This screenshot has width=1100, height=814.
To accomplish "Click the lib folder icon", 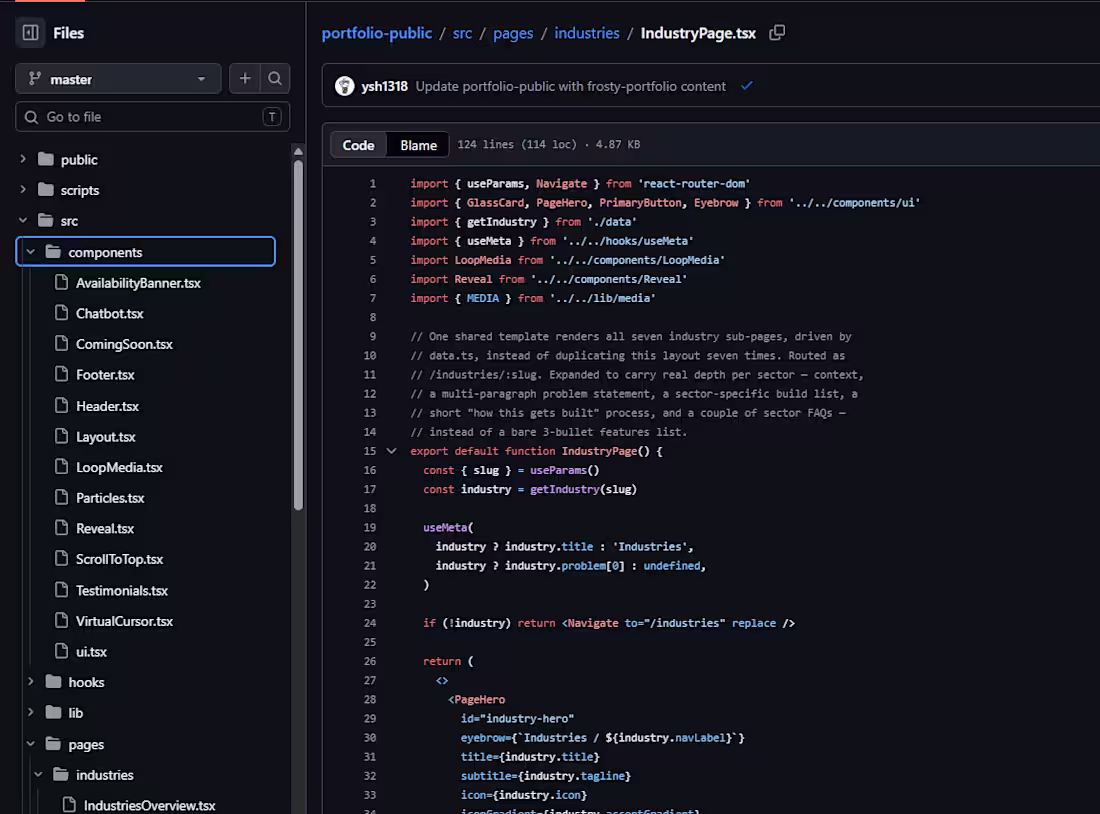I will pos(53,712).
